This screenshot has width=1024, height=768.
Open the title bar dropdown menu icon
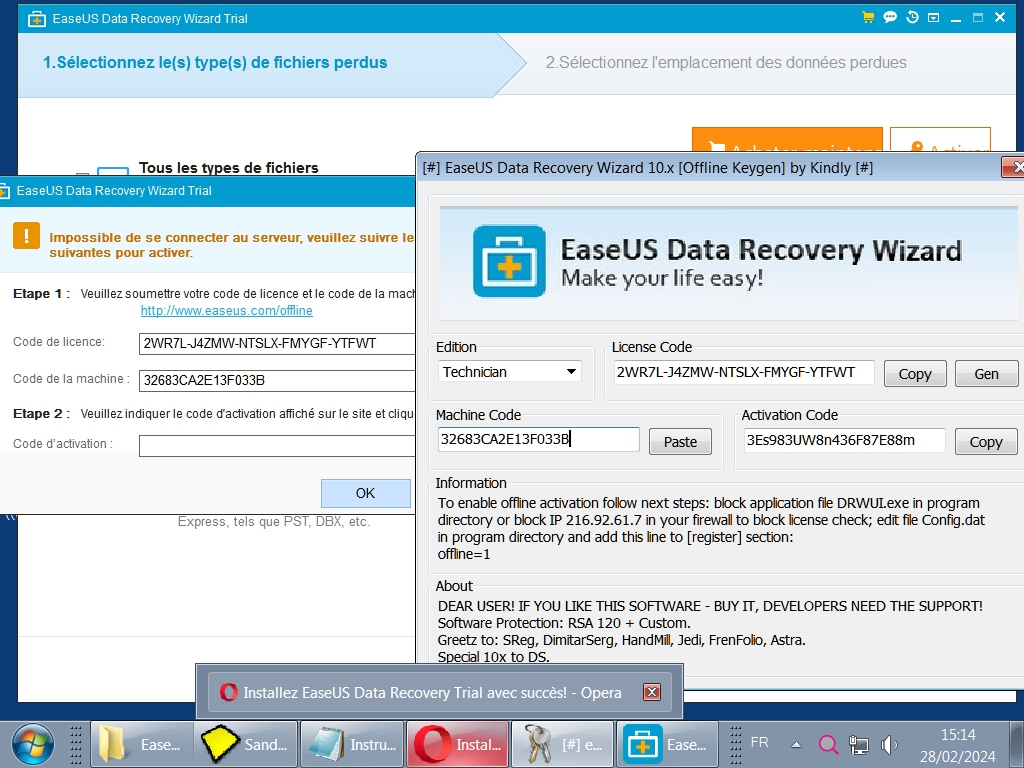(x=934, y=18)
